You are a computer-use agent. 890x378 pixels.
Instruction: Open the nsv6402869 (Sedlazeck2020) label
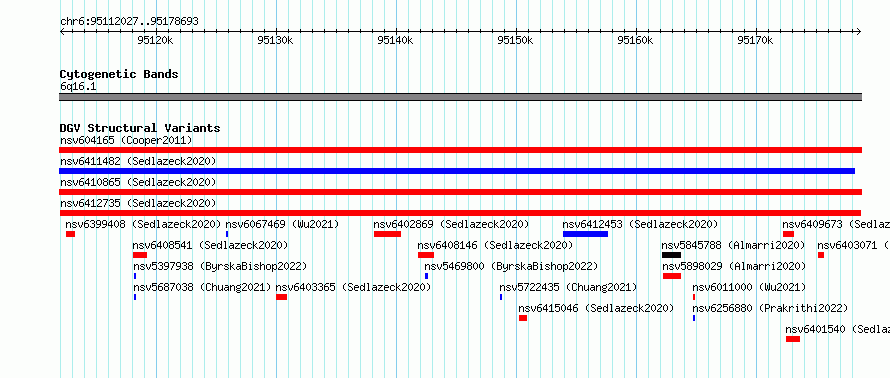(x=451, y=224)
